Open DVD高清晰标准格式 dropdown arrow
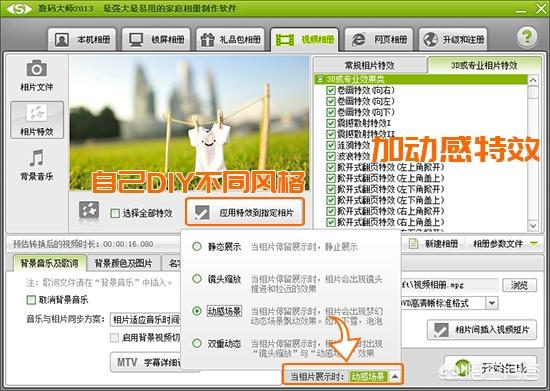Viewport: 550px width, 391px height. (x=492, y=303)
